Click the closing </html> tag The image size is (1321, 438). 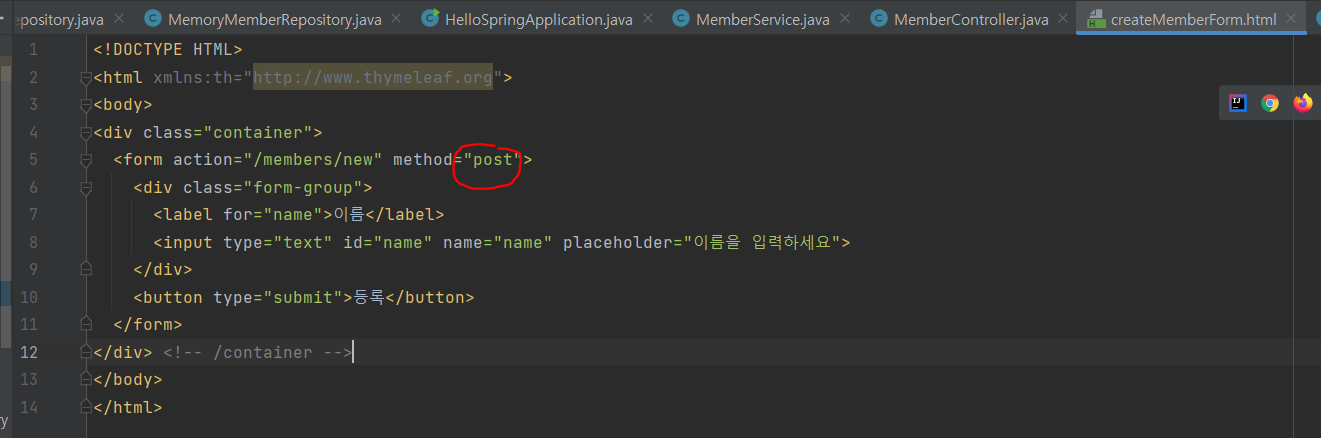tap(128, 407)
